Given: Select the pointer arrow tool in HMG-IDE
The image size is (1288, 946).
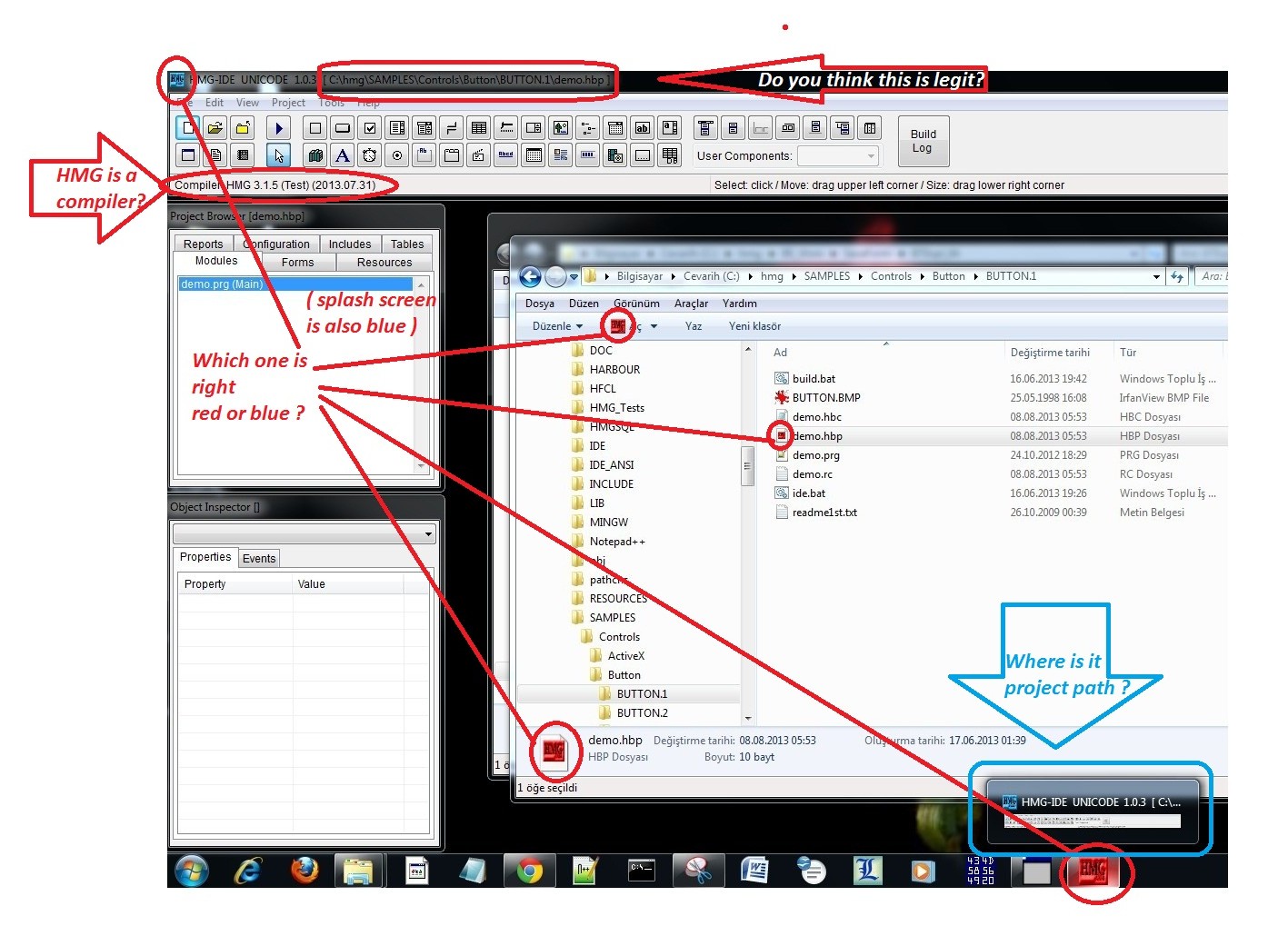Looking at the screenshot, I should point(279,155).
